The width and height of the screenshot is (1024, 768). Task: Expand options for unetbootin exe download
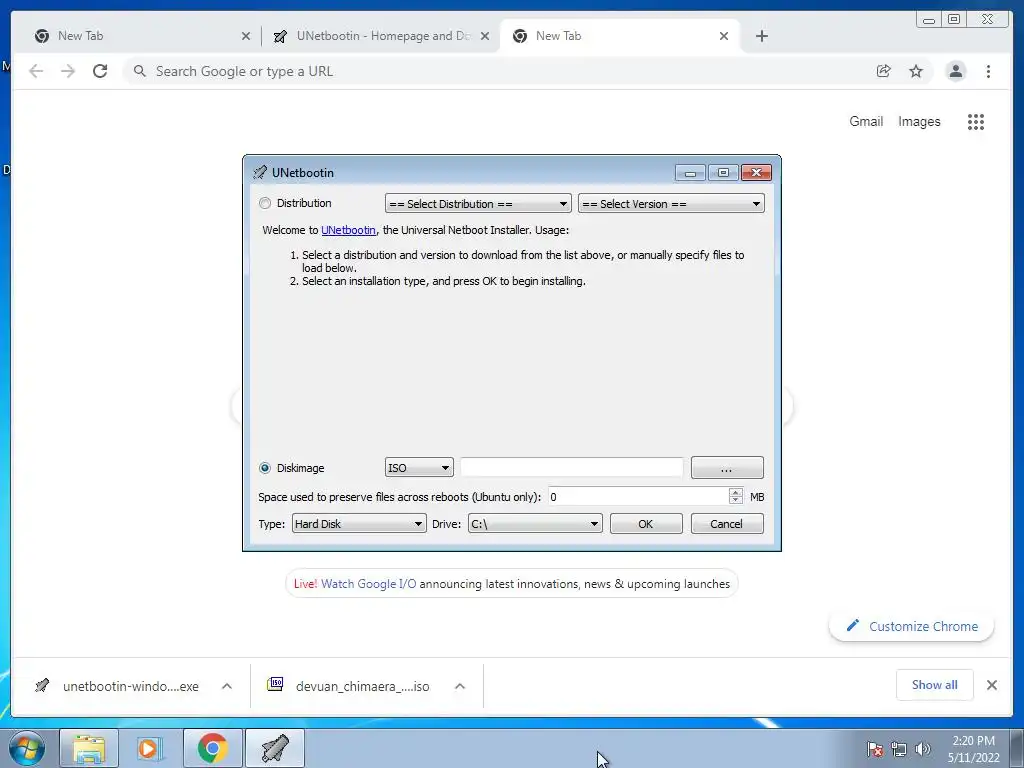tap(227, 686)
